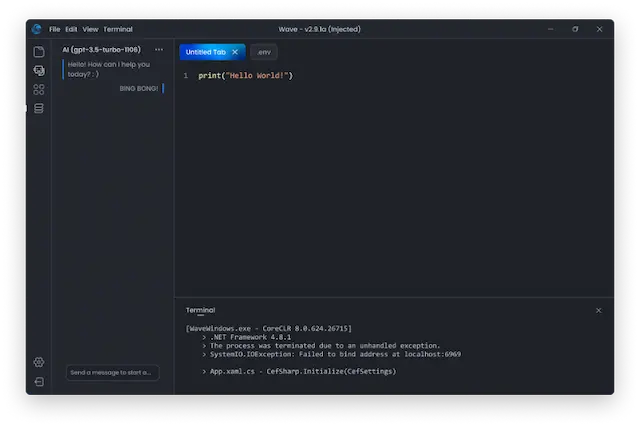The width and height of the screenshot is (640, 427).
Task: Open the AI panel three-dots menu
Action: [x=159, y=50]
